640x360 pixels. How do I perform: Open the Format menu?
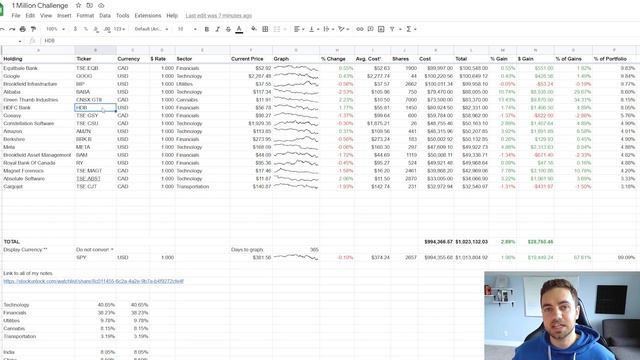pos(85,16)
